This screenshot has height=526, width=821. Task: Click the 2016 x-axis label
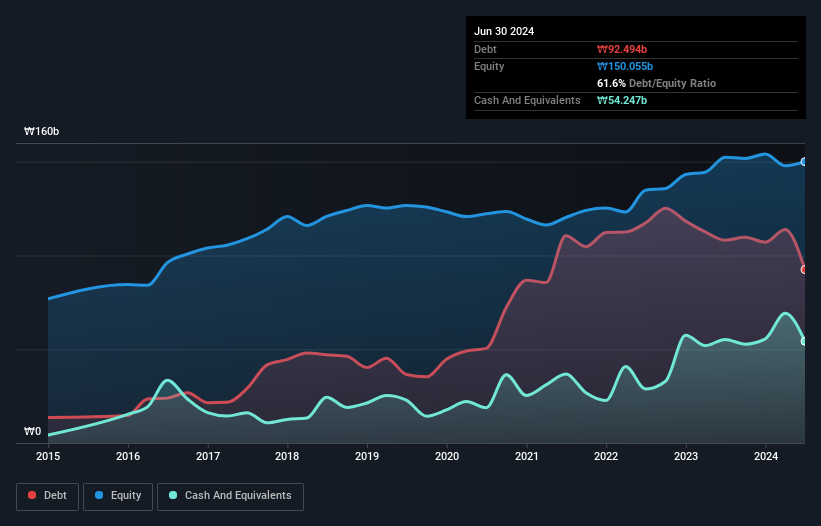(x=128, y=456)
